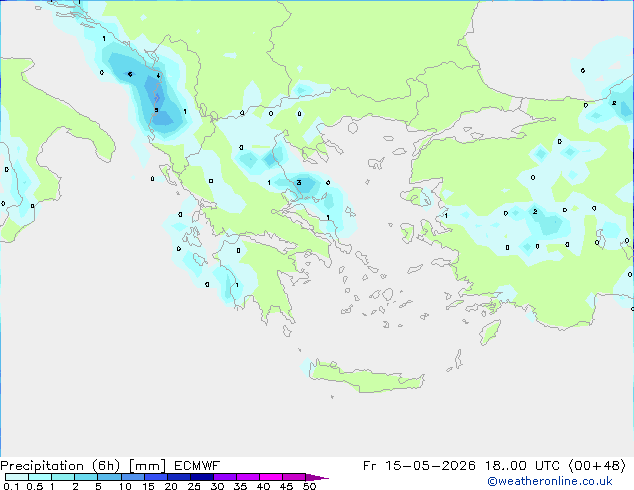Click the '25' legend scale label
The height and width of the screenshot is (490, 634).
click(x=194, y=486)
